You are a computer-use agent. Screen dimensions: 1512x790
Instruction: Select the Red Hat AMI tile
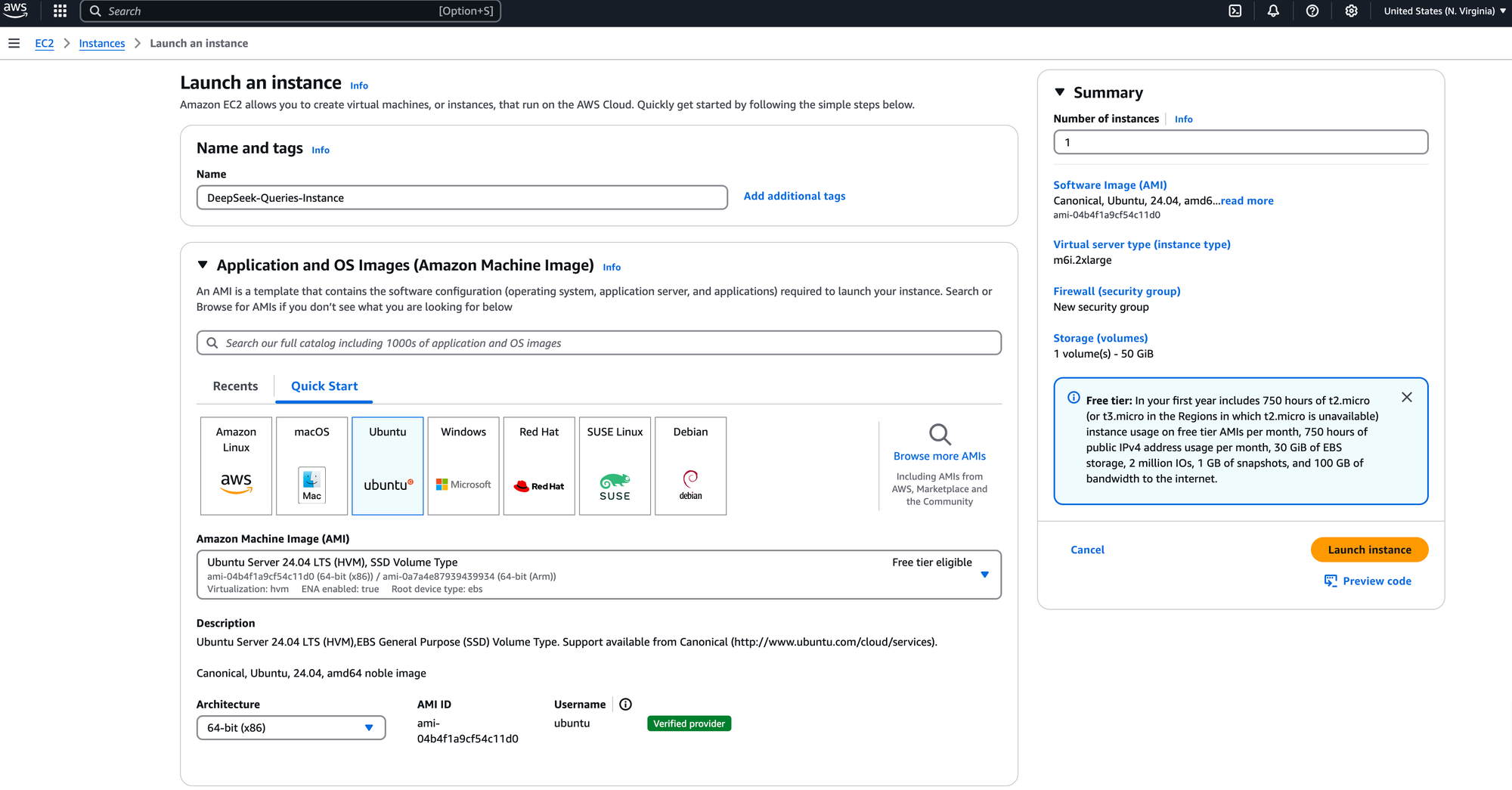coord(539,466)
